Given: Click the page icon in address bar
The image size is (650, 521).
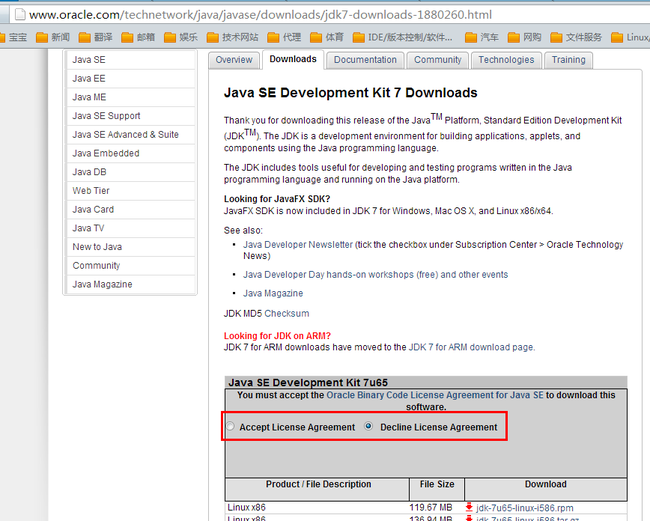Looking at the screenshot, I should pos(19,15).
